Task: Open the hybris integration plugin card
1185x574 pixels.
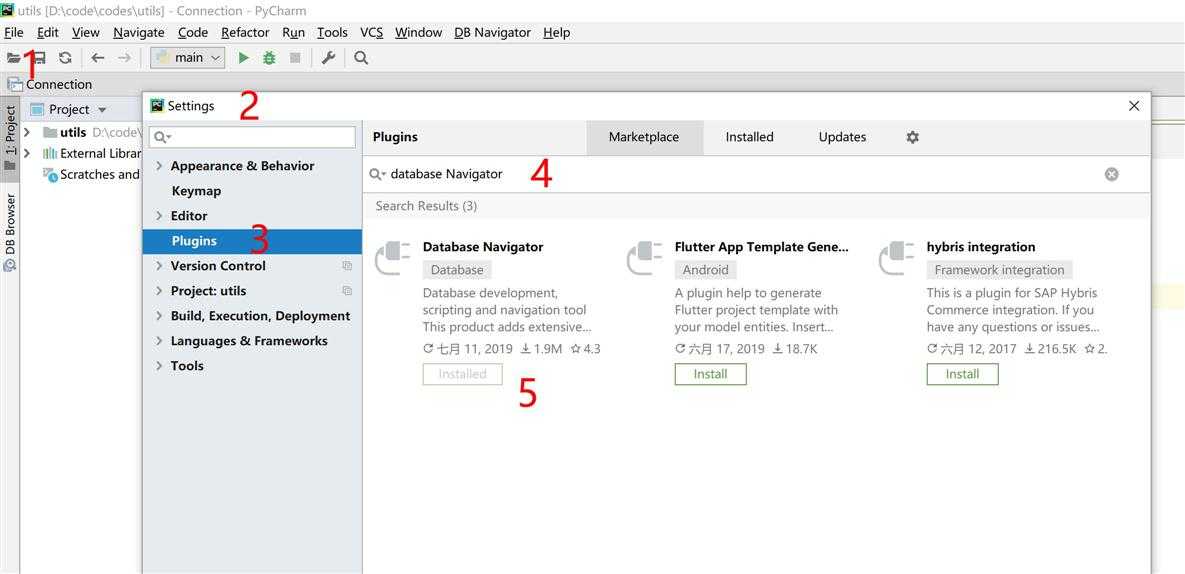Action: coord(981,247)
